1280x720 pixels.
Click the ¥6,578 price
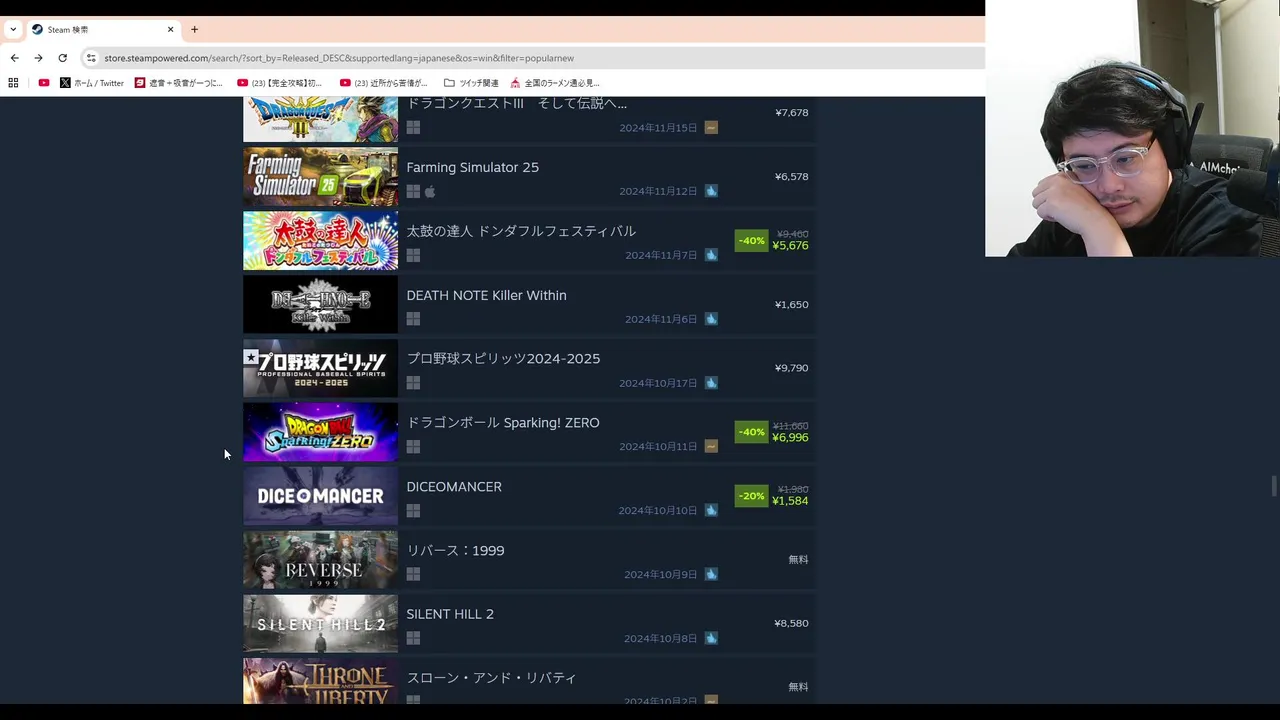pyautogui.click(x=791, y=177)
